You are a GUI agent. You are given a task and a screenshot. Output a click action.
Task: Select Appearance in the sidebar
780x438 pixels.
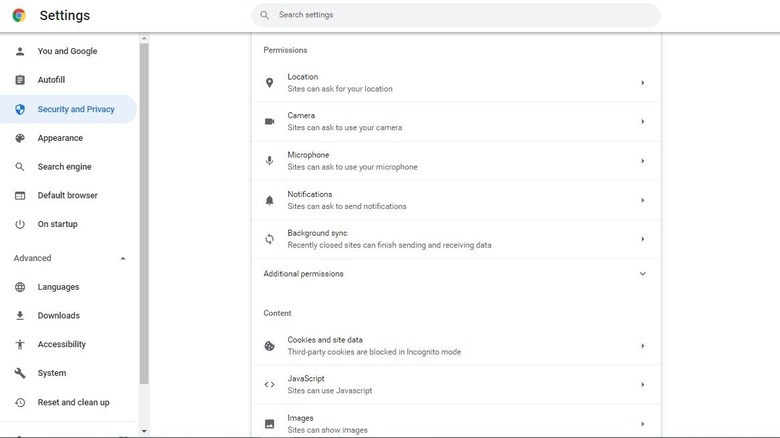pos(60,138)
